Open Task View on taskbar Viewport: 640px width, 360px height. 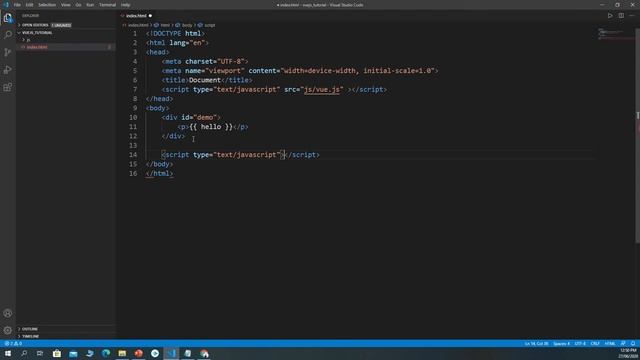[40, 353]
